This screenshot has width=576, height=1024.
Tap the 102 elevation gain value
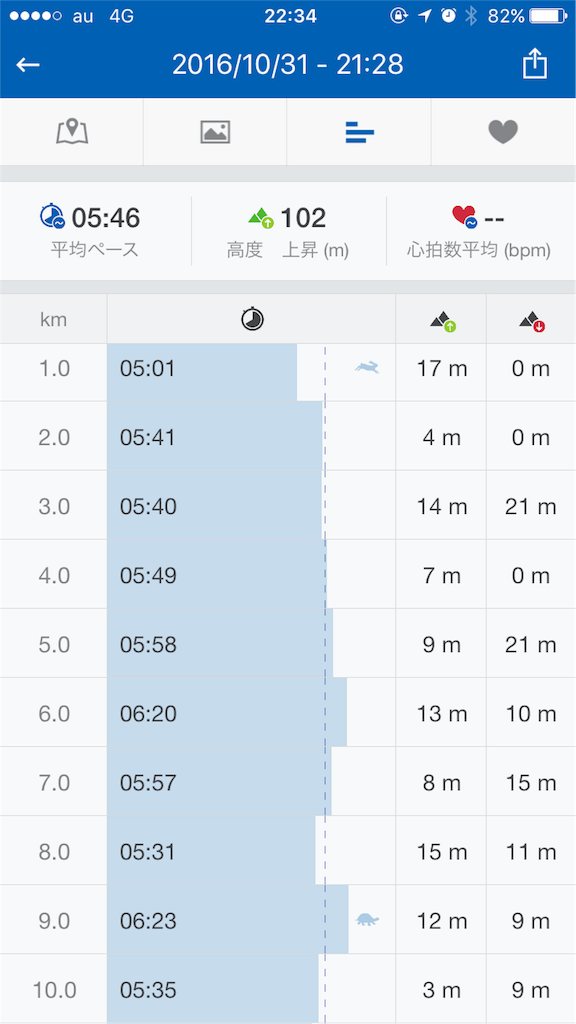coord(303,218)
